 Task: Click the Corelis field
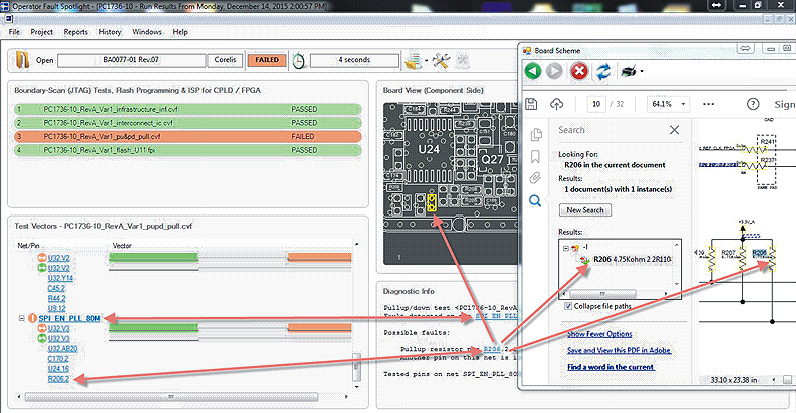[x=225, y=60]
